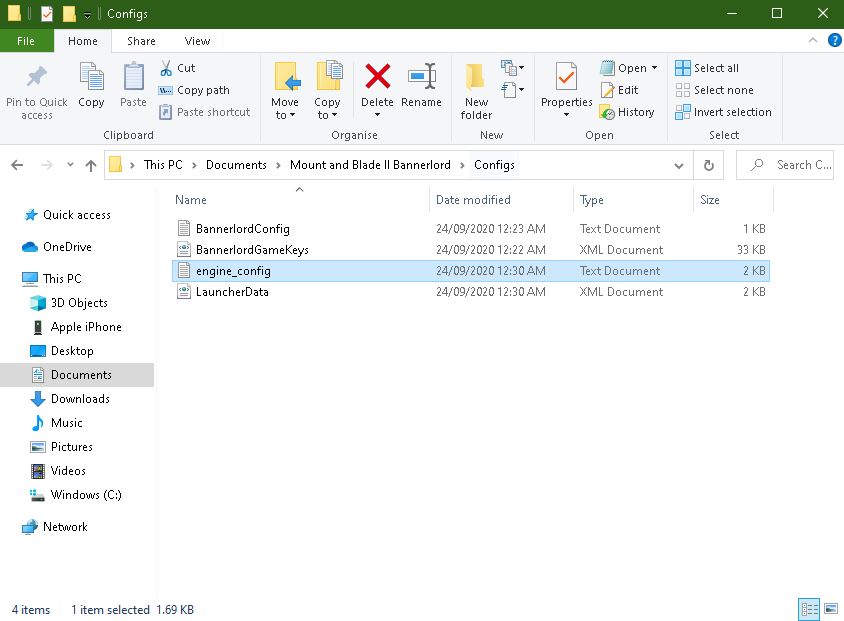
Task: Click Select all
Action: point(707,68)
